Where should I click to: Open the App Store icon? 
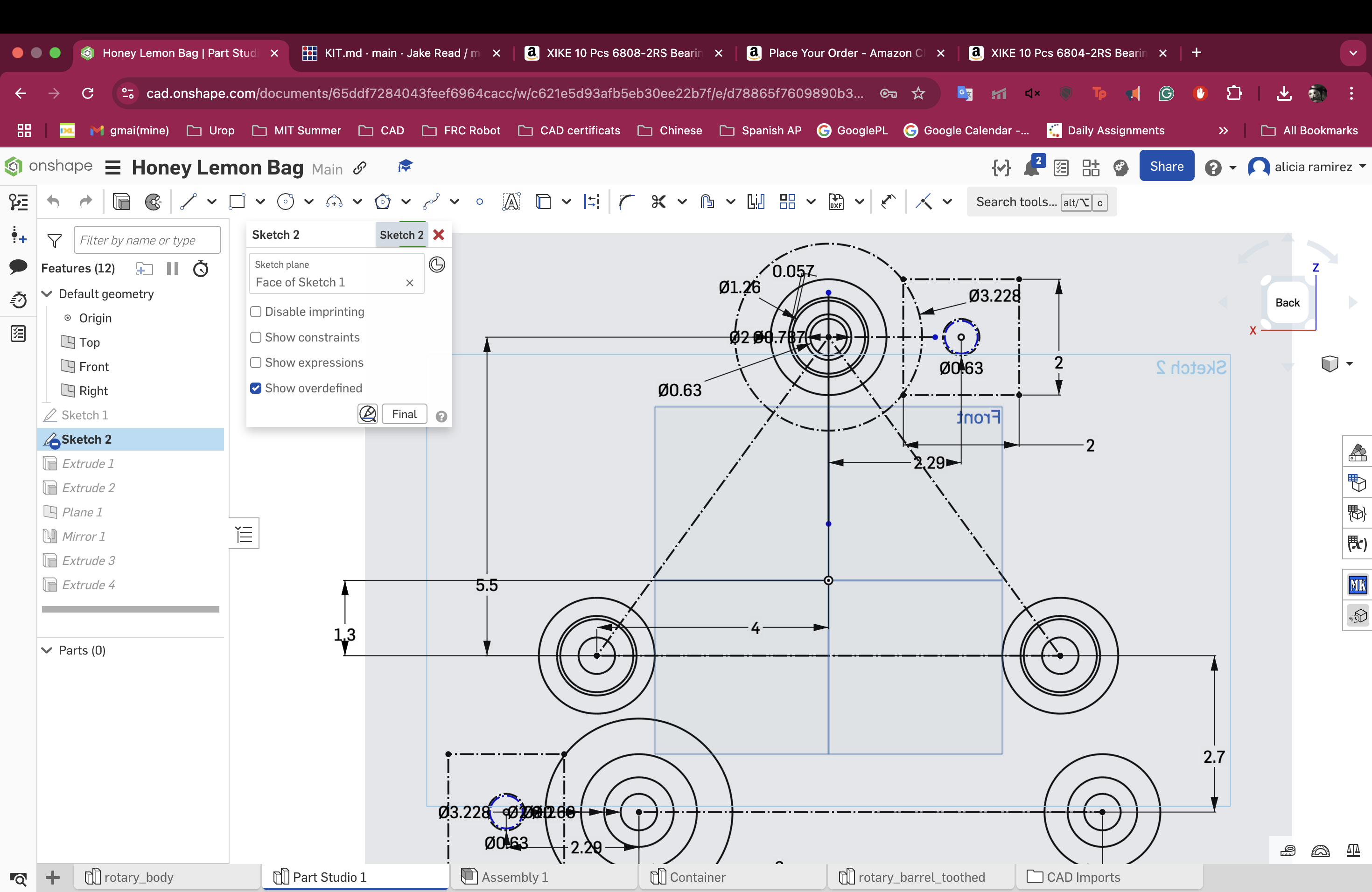coord(1091,167)
